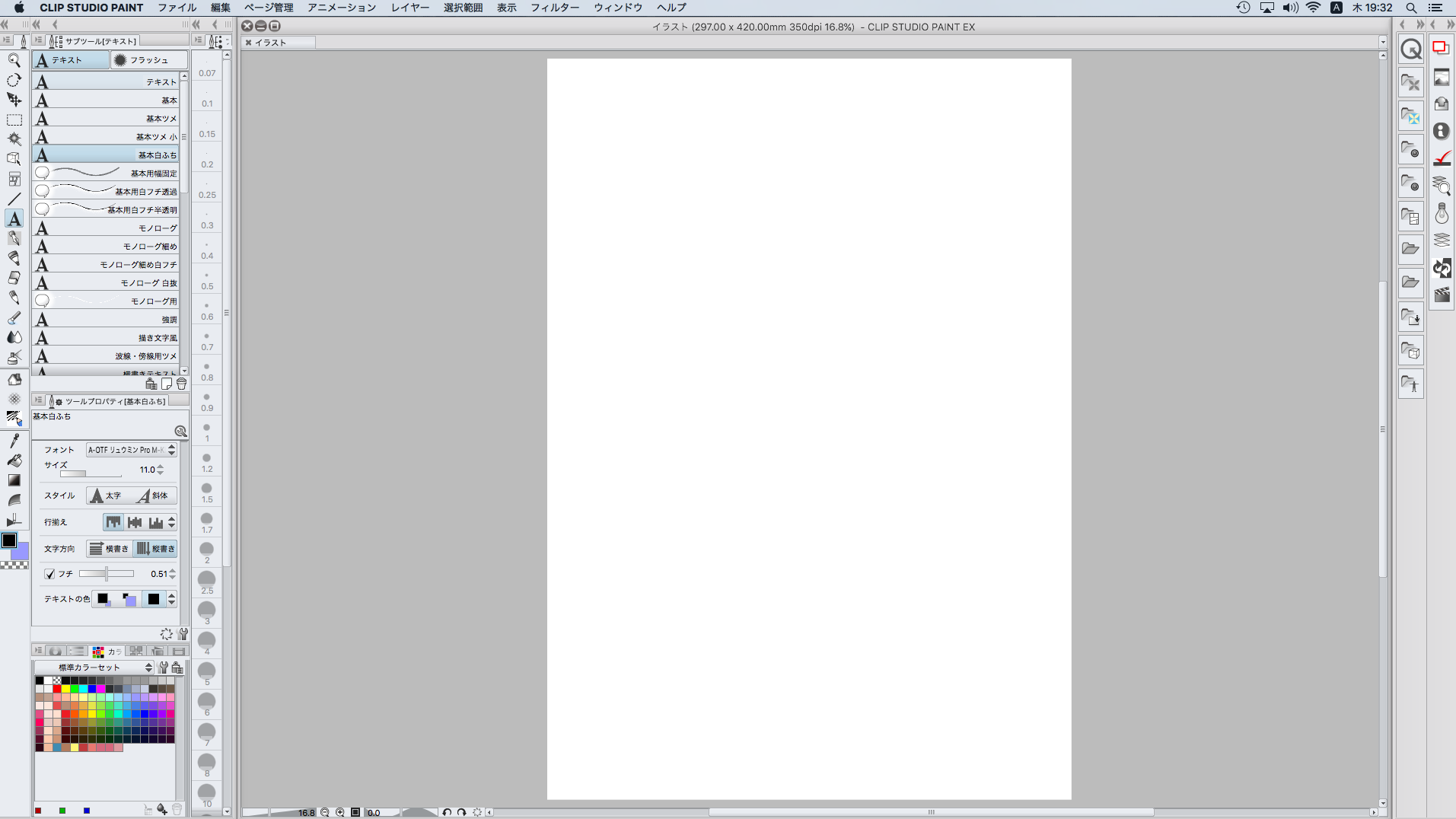Choose the third text alignment option

click(x=156, y=522)
